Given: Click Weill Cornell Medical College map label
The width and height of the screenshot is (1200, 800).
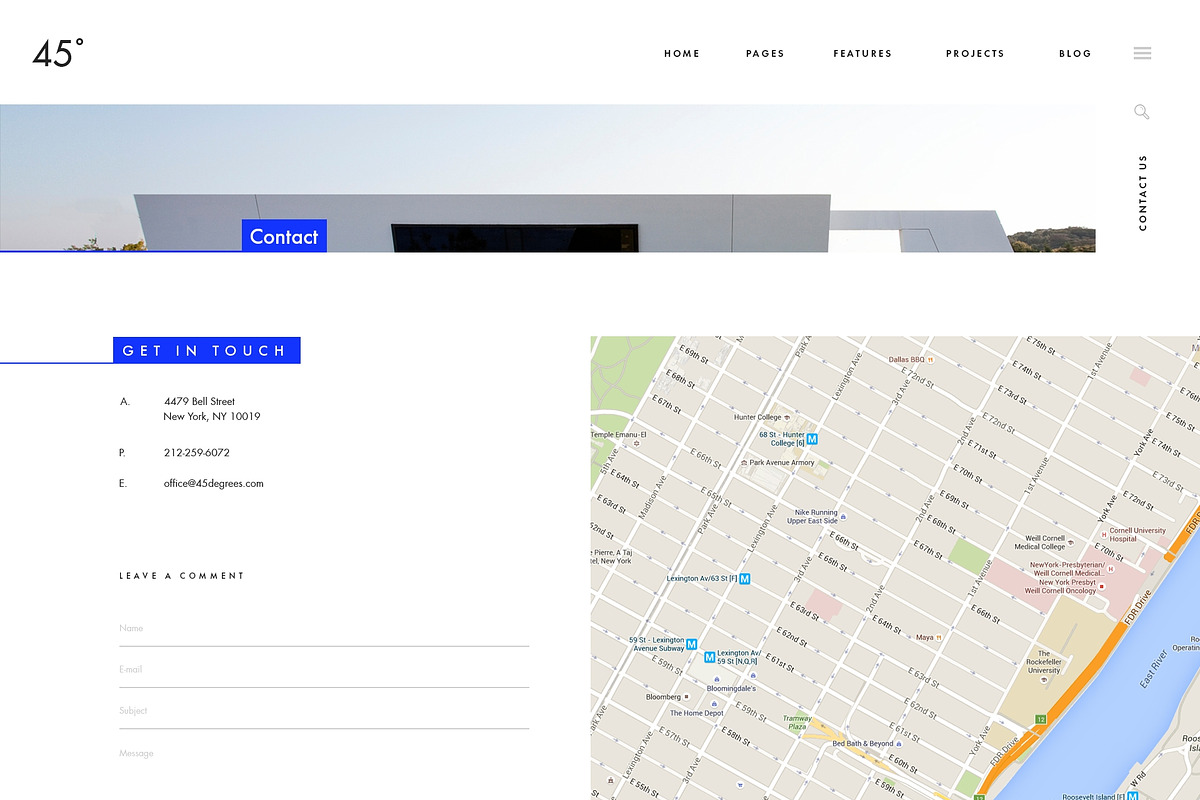Looking at the screenshot, I should 1040,543.
